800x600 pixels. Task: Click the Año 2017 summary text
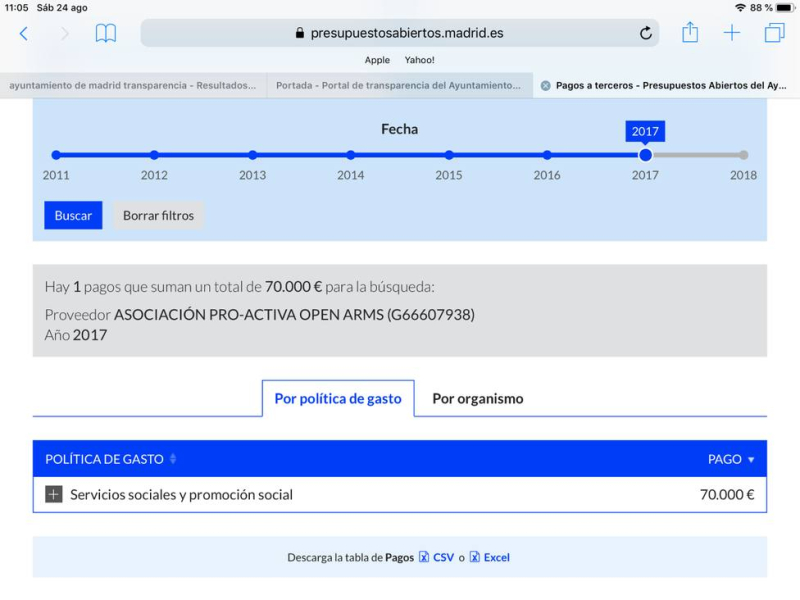point(76,335)
